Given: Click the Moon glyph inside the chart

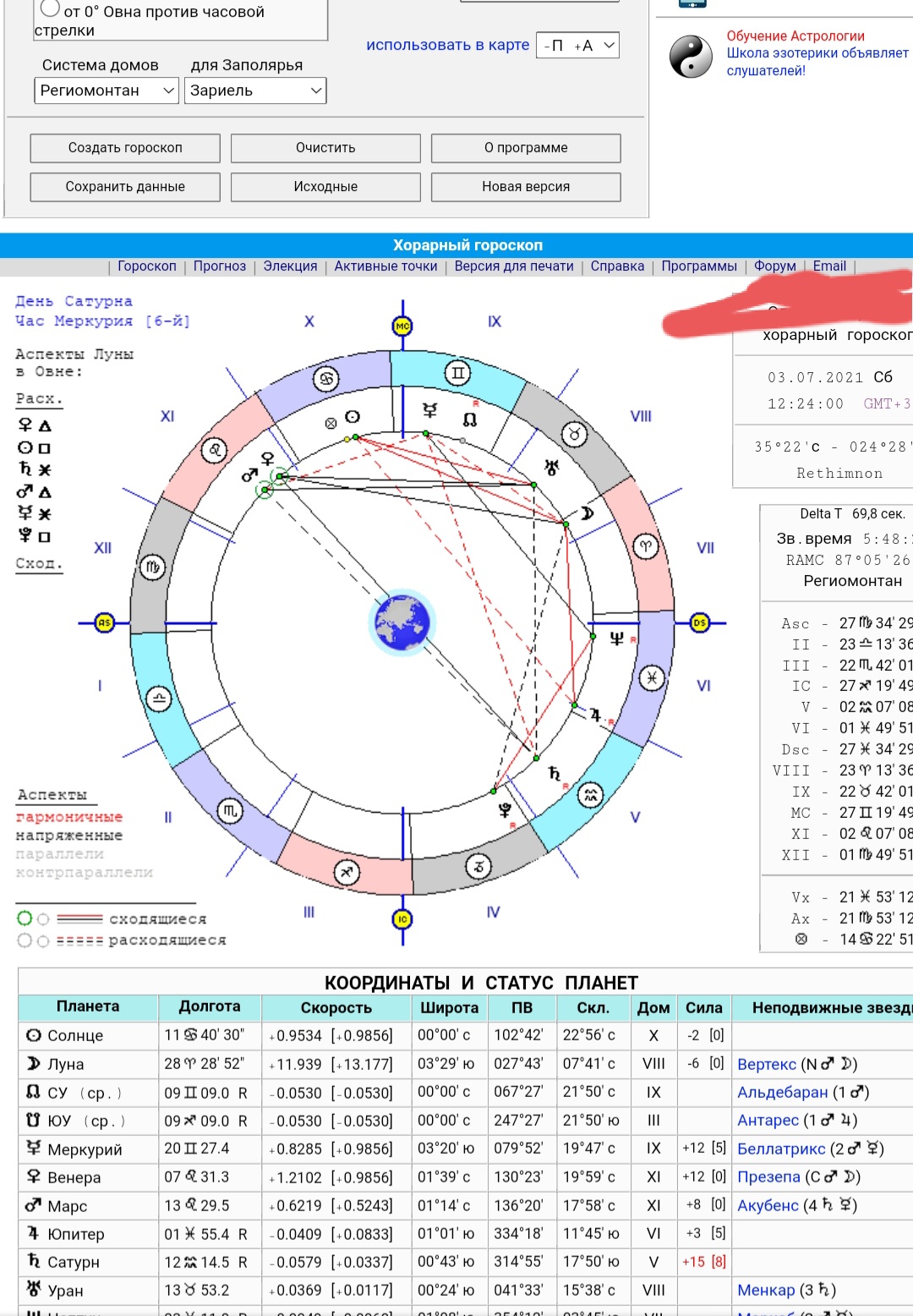Looking at the screenshot, I should (587, 513).
